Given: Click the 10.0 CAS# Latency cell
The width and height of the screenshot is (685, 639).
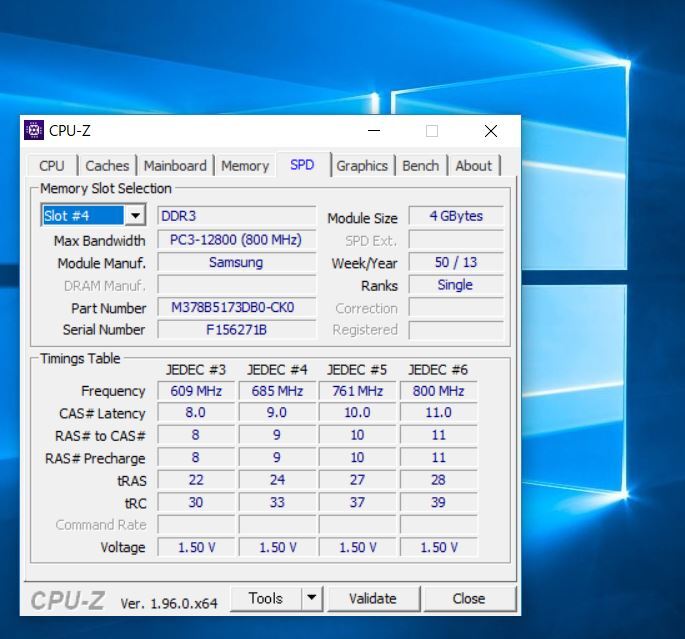Looking at the screenshot, I should tap(357, 412).
